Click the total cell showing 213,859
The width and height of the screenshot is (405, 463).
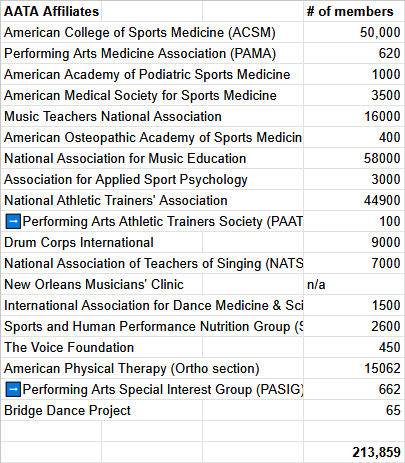pos(353,452)
